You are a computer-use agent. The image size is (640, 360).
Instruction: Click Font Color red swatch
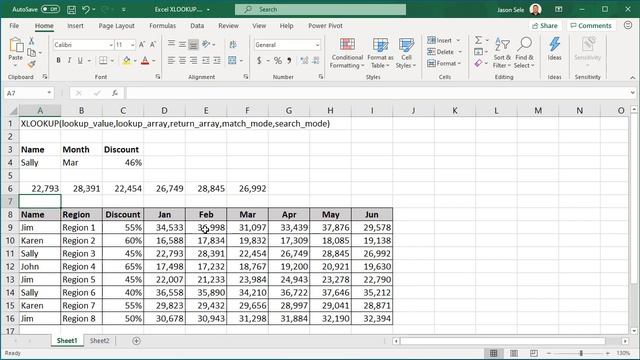pyautogui.click(x=145, y=61)
